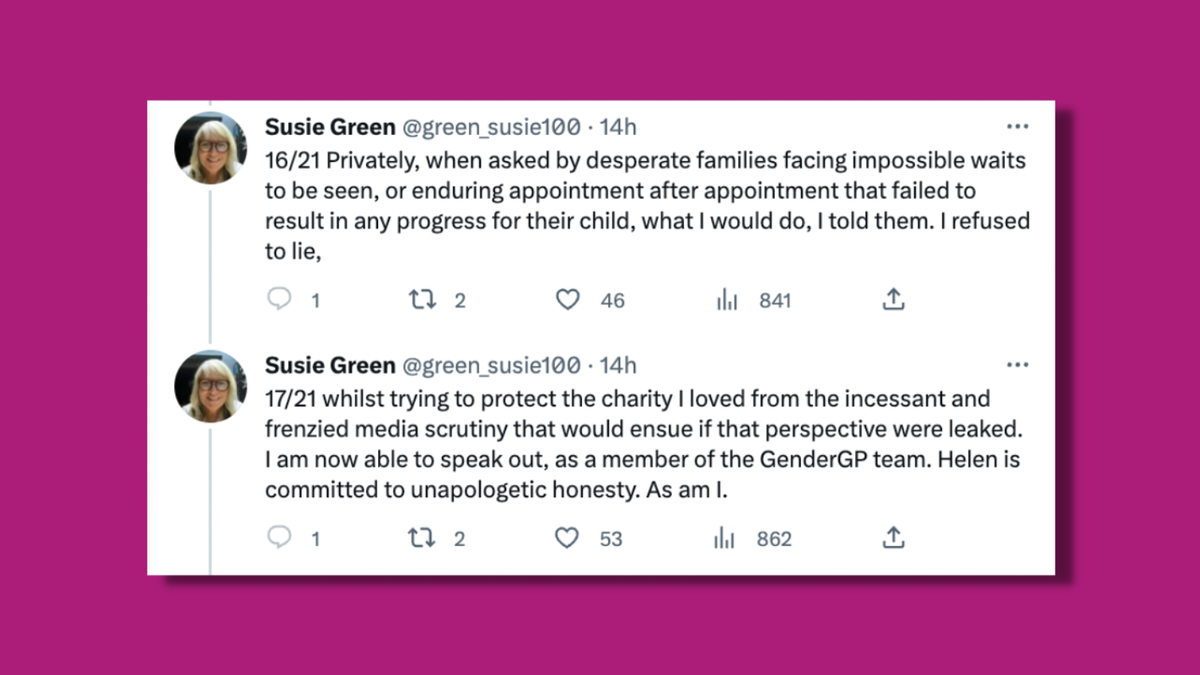Share tweet 16/21
The image size is (1200, 675).
pyautogui.click(x=893, y=299)
